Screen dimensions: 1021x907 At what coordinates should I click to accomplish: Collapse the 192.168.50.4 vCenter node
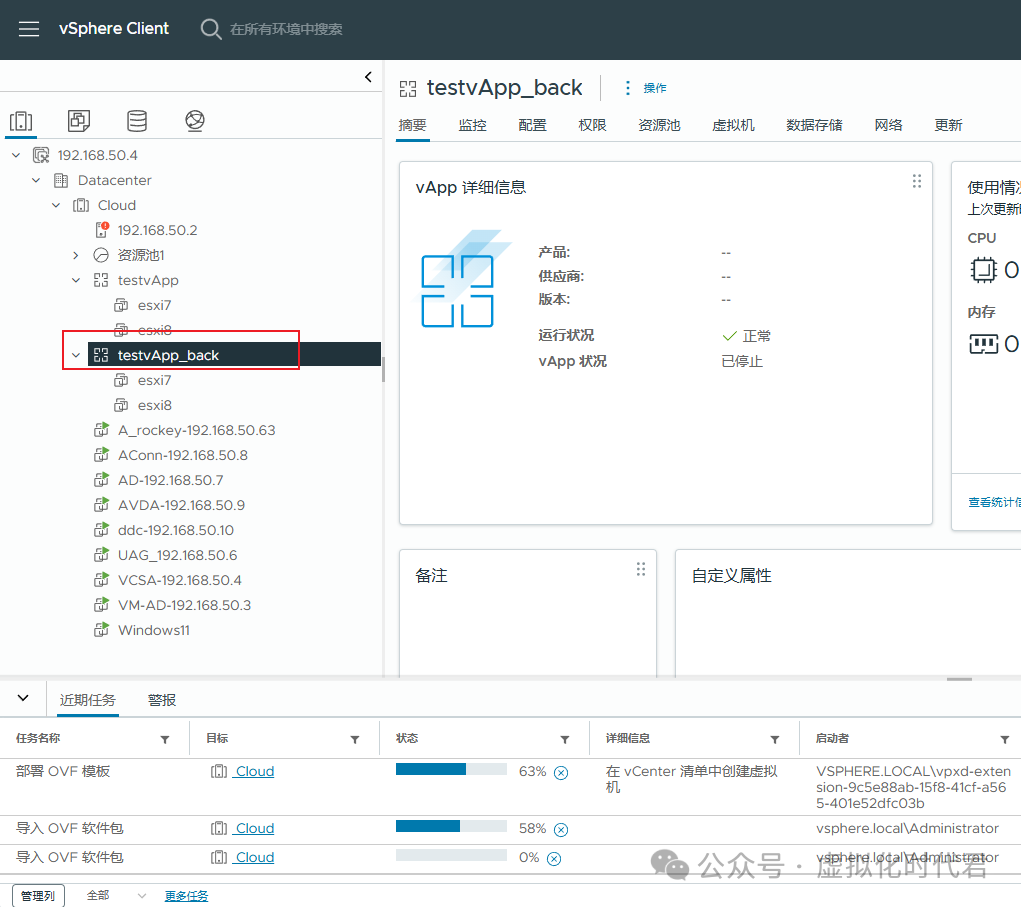pyautogui.click(x=16, y=155)
